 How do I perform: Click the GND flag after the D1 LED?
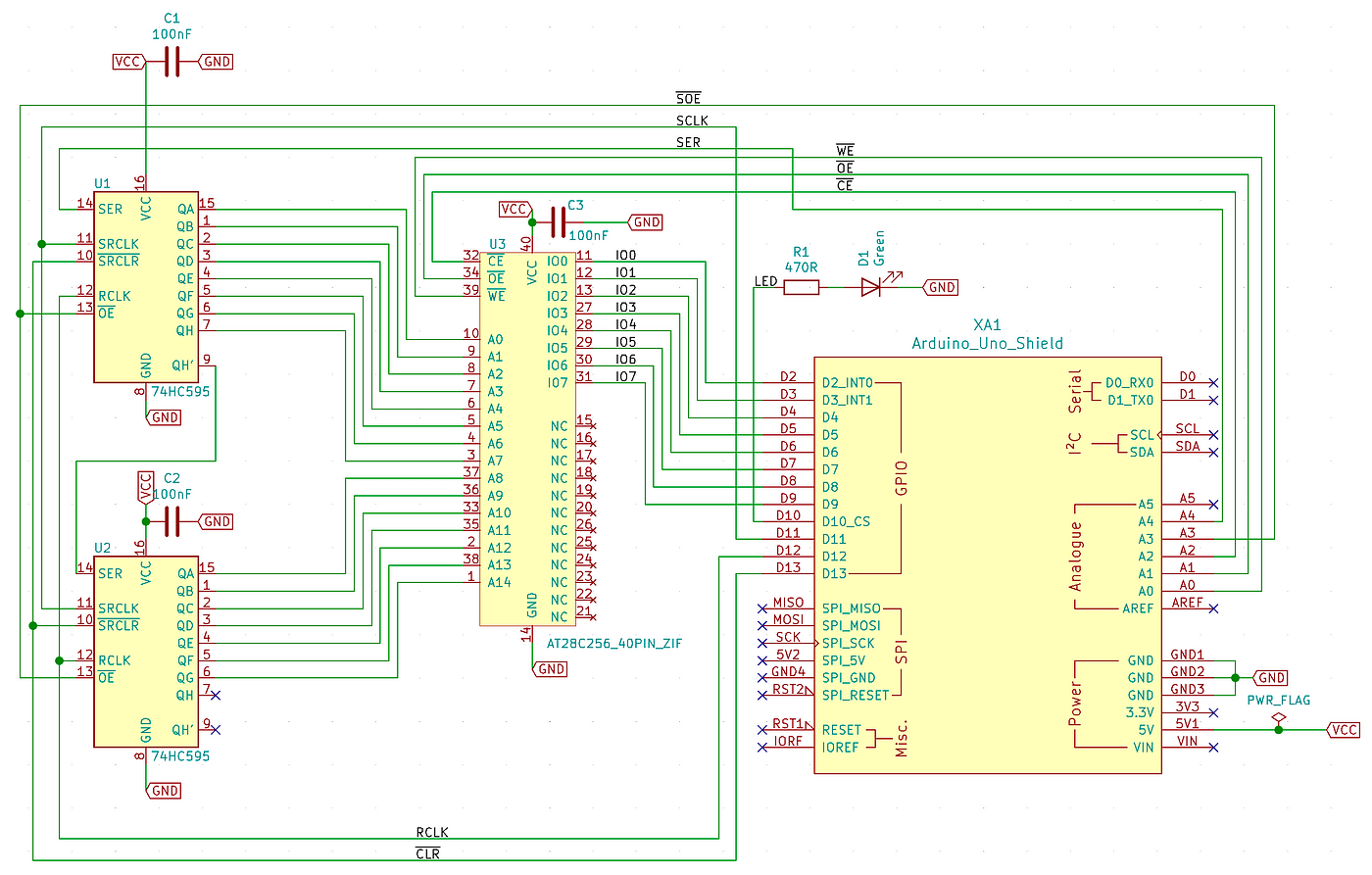tap(940, 287)
